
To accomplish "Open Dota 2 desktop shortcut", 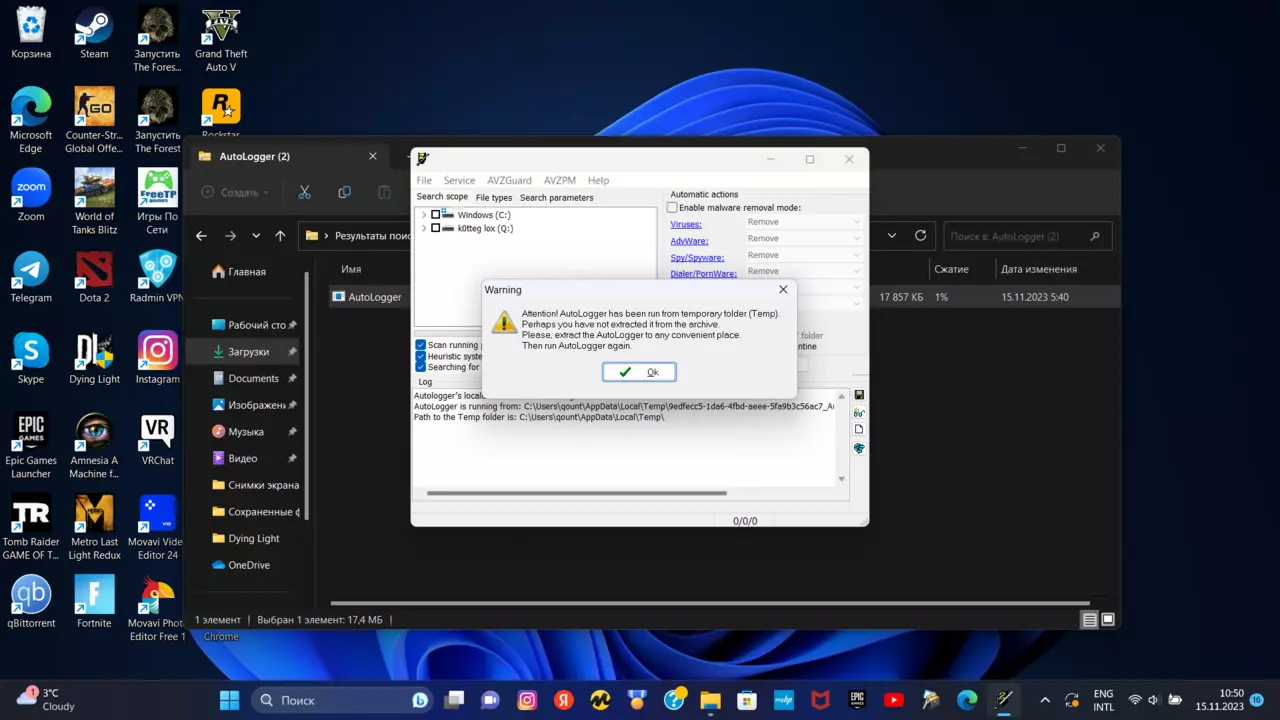I will [94, 277].
